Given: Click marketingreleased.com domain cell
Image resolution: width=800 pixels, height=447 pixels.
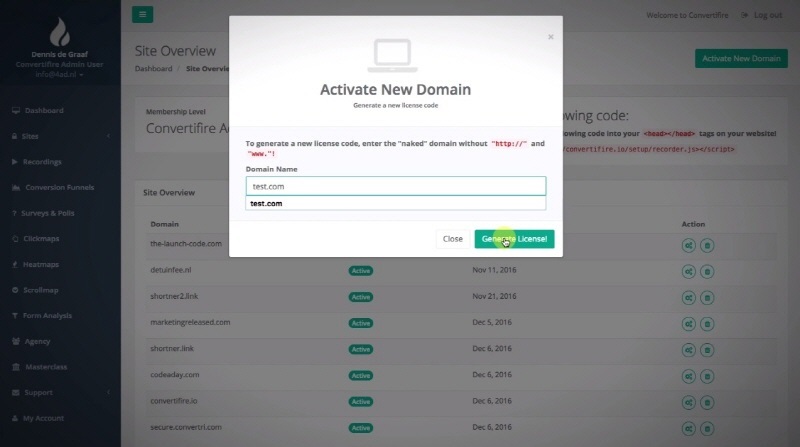Looking at the screenshot, I should 190,322.
